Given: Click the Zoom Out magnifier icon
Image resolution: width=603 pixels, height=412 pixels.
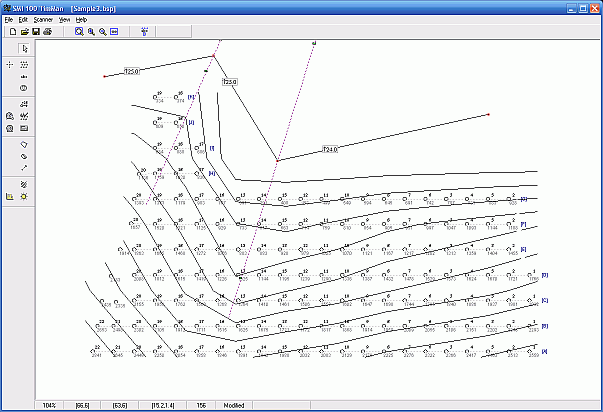Looking at the screenshot, I should (103, 32).
